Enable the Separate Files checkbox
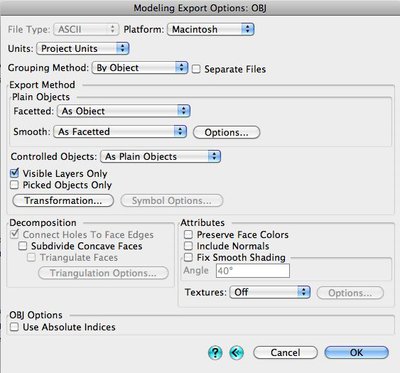The width and height of the screenshot is (400, 373). tap(196, 69)
